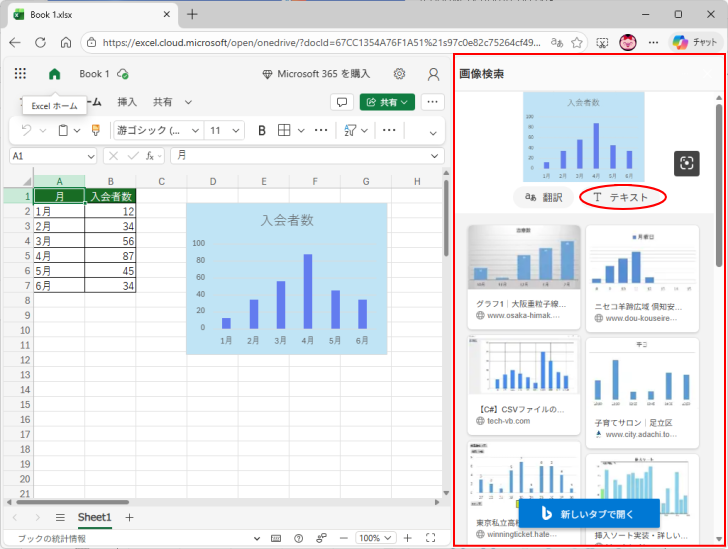
Task: Open the 挿入 ribbon tab
Action: (127, 102)
